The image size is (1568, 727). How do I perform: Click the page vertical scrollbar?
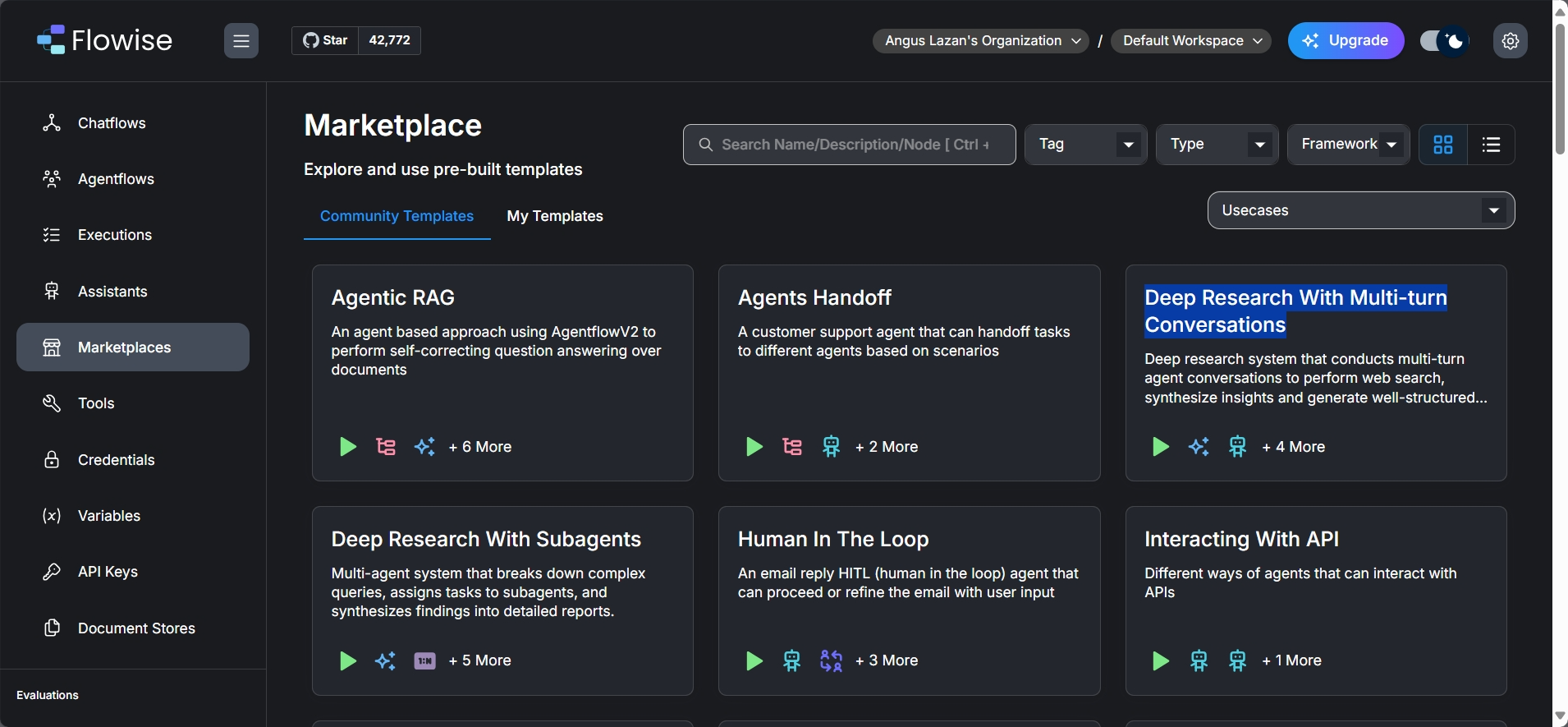coord(1560,89)
